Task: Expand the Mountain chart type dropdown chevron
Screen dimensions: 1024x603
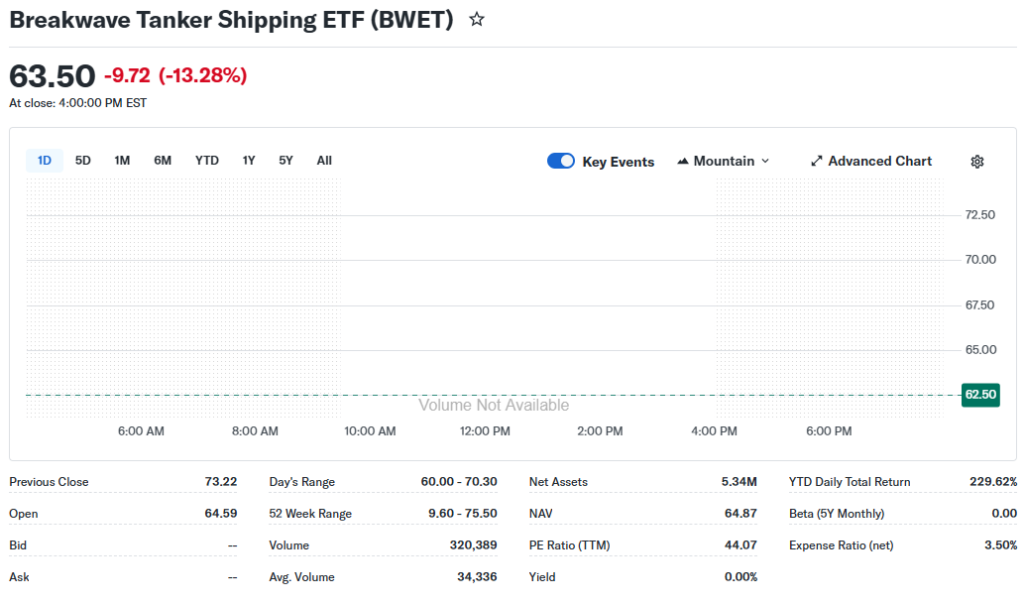Action: coord(765,161)
